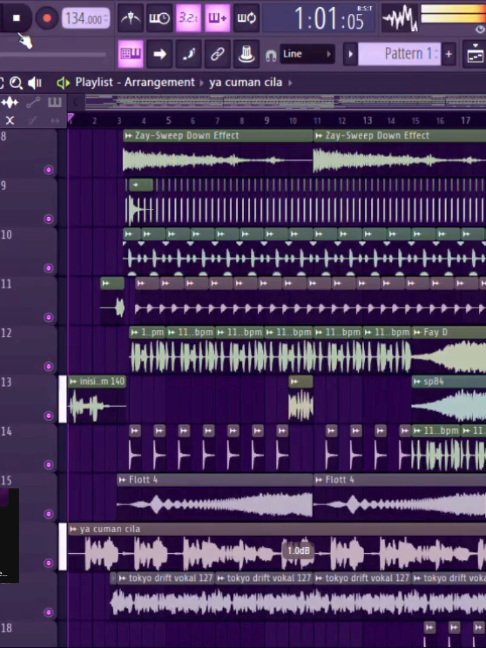Stop playback with the stop button

[16, 18]
